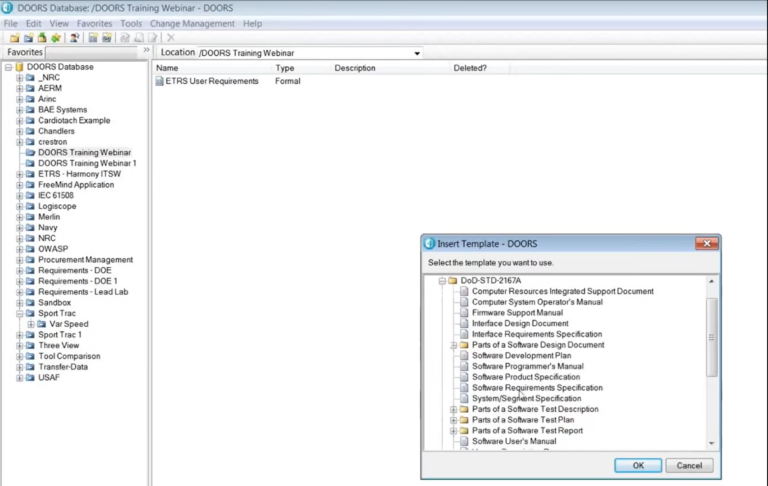Open the Location path dropdown
Viewport: 768px width, 486px height.
417,53
